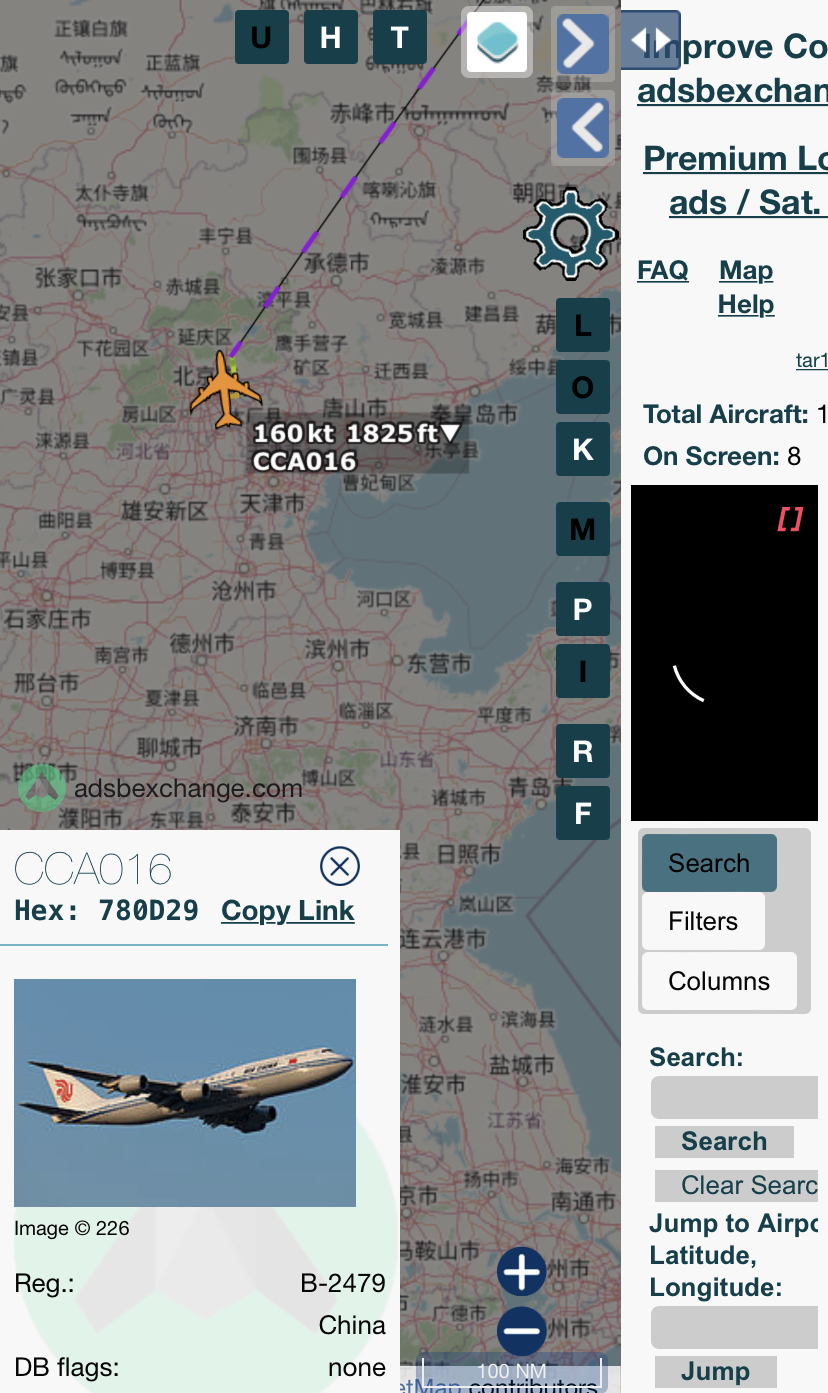Toggle sidebar with double-arrow icon
This screenshot has width=828, height=1393.
point(651,40)
